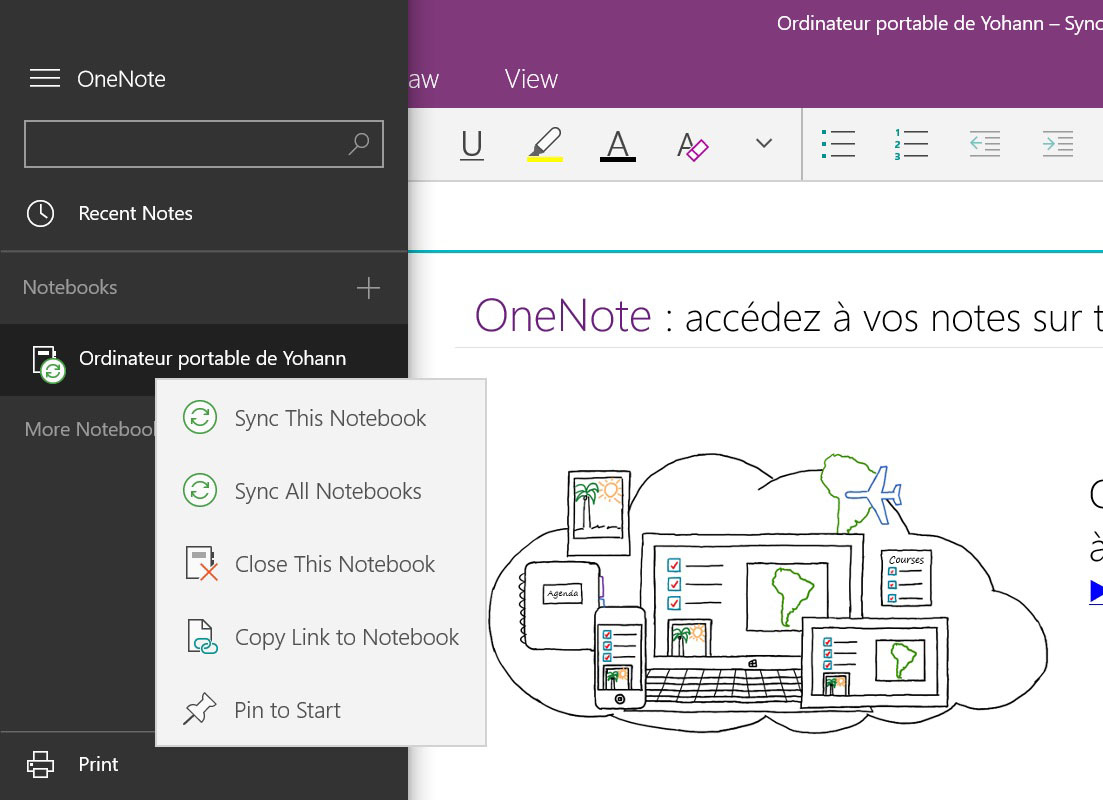Screen dimensions: 1103x800
Task: Choose Sync All Notebooks
Action: 328,491
